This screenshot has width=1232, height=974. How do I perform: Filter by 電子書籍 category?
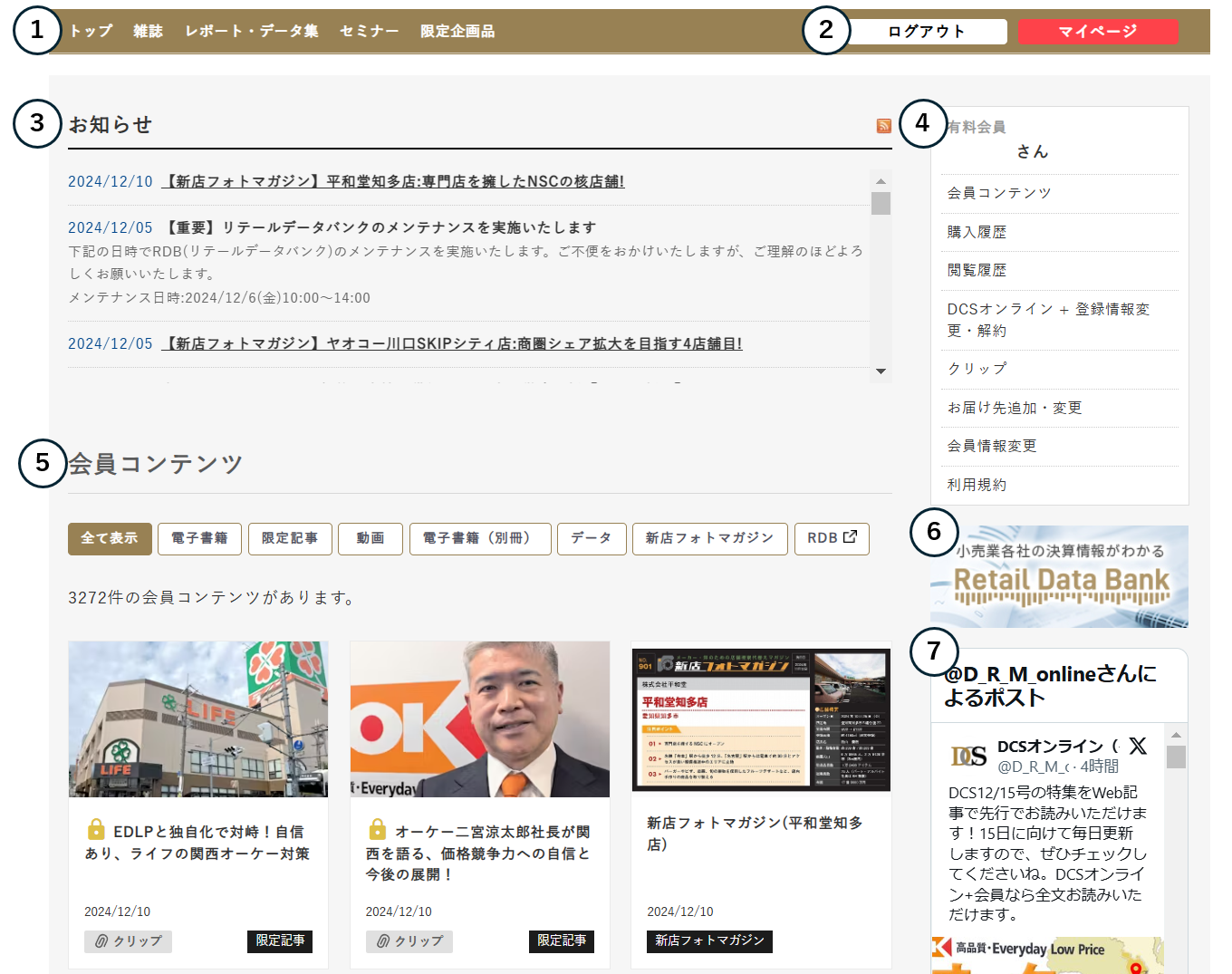click(x=199, y=538)
